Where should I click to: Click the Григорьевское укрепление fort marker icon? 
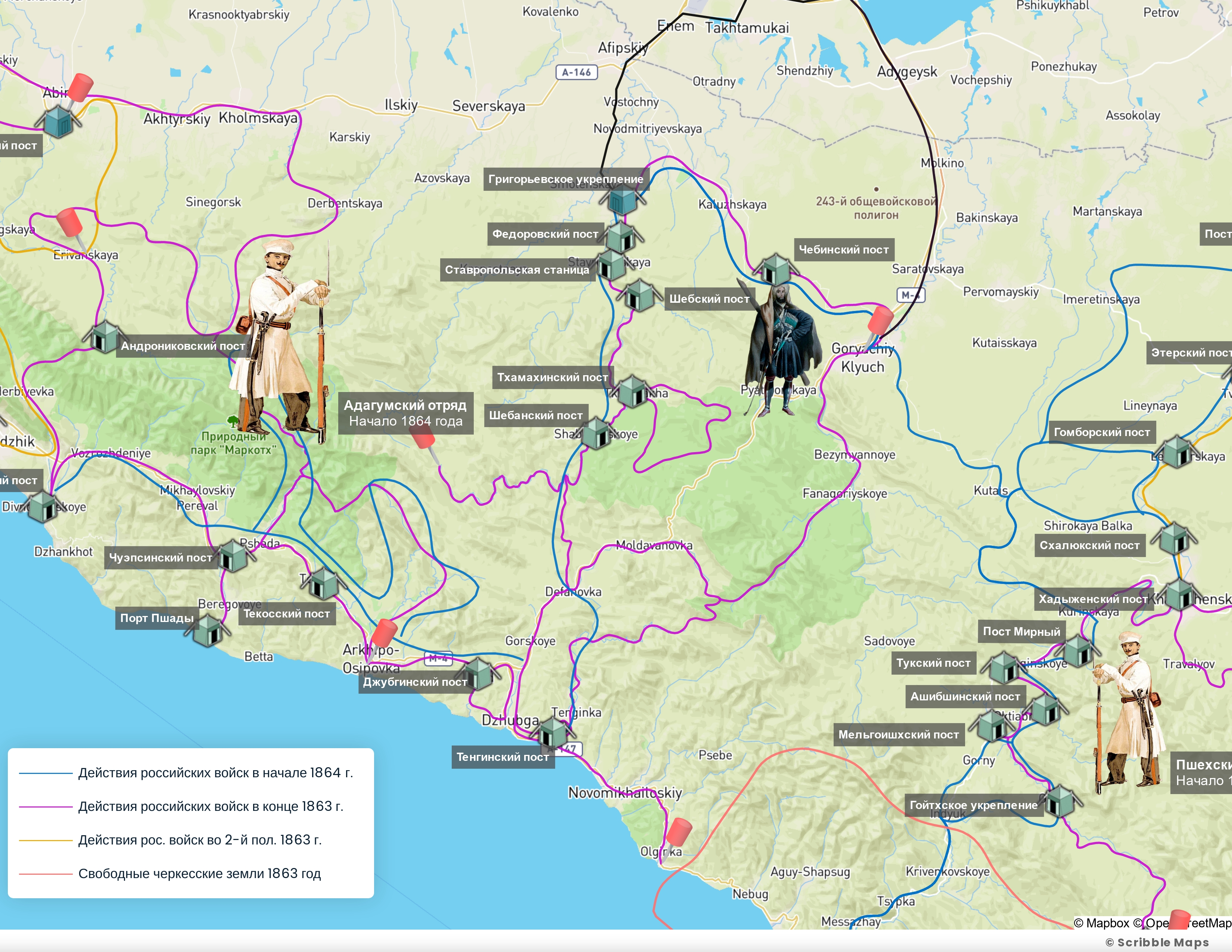tap(622, 200)
